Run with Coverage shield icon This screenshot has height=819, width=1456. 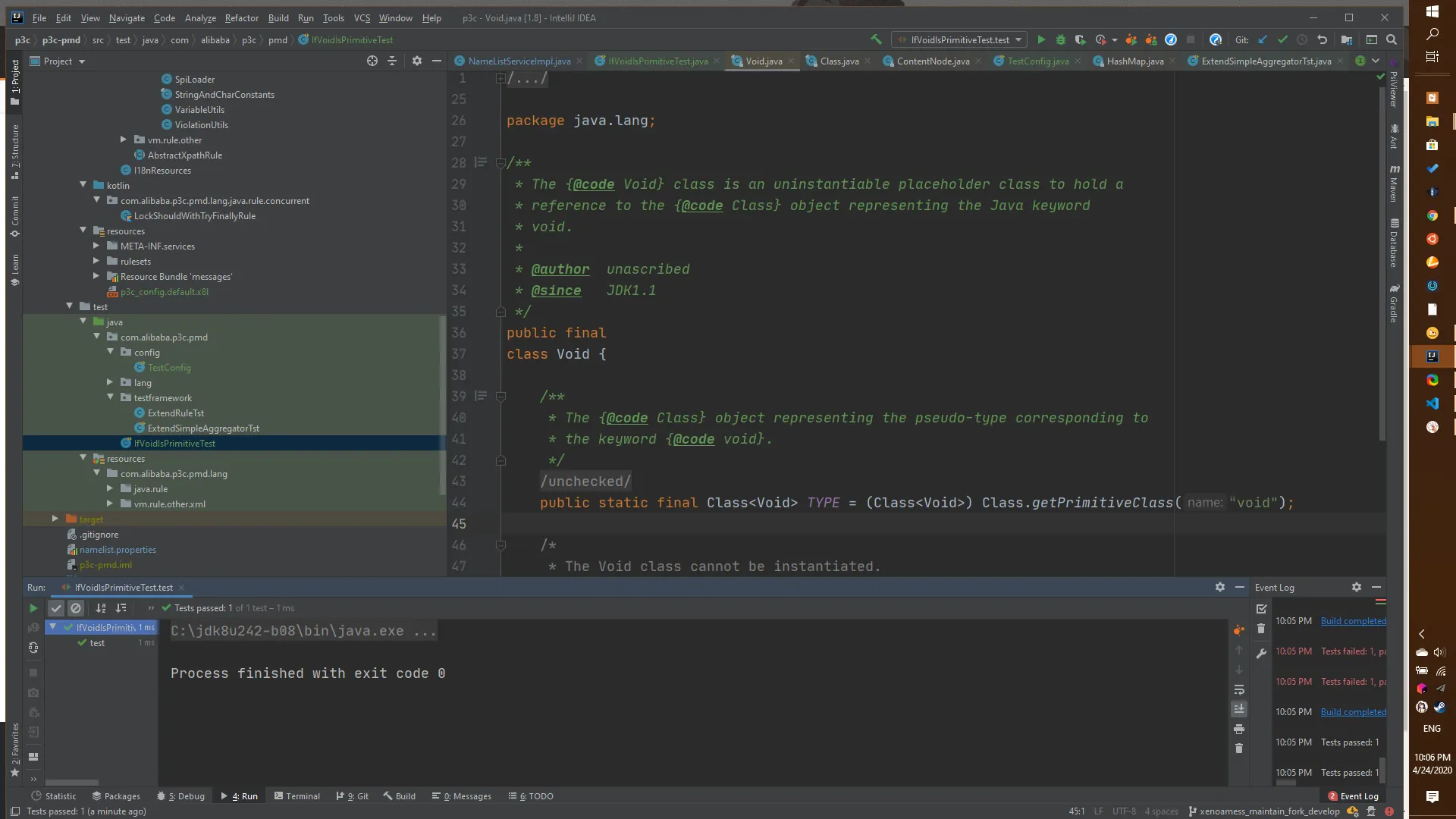point(1081,39)
